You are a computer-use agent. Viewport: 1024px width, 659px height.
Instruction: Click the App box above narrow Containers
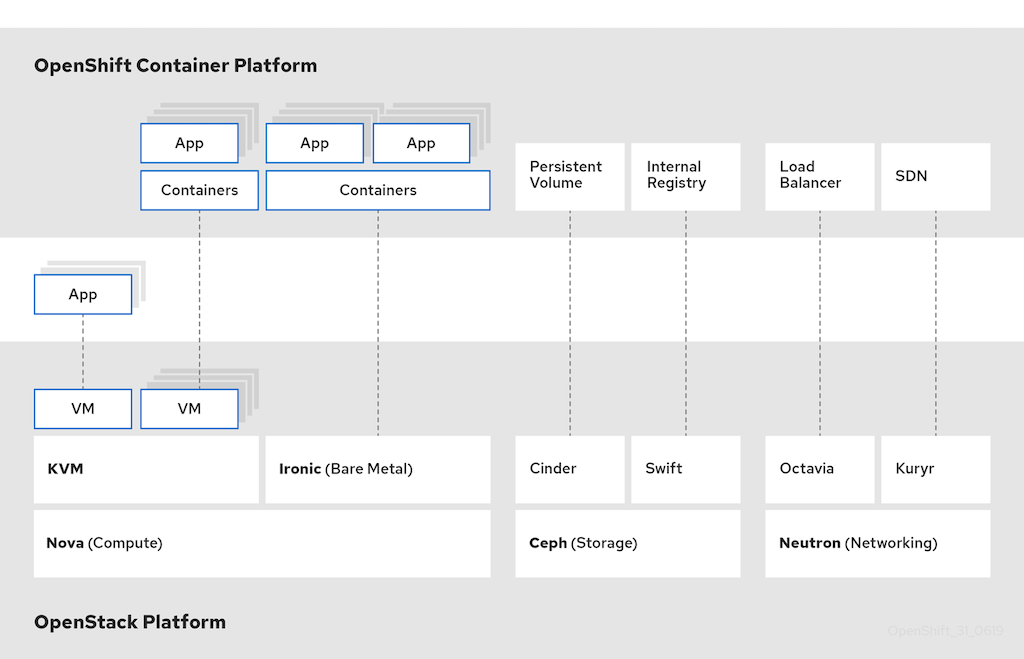[x=189, y=143]
